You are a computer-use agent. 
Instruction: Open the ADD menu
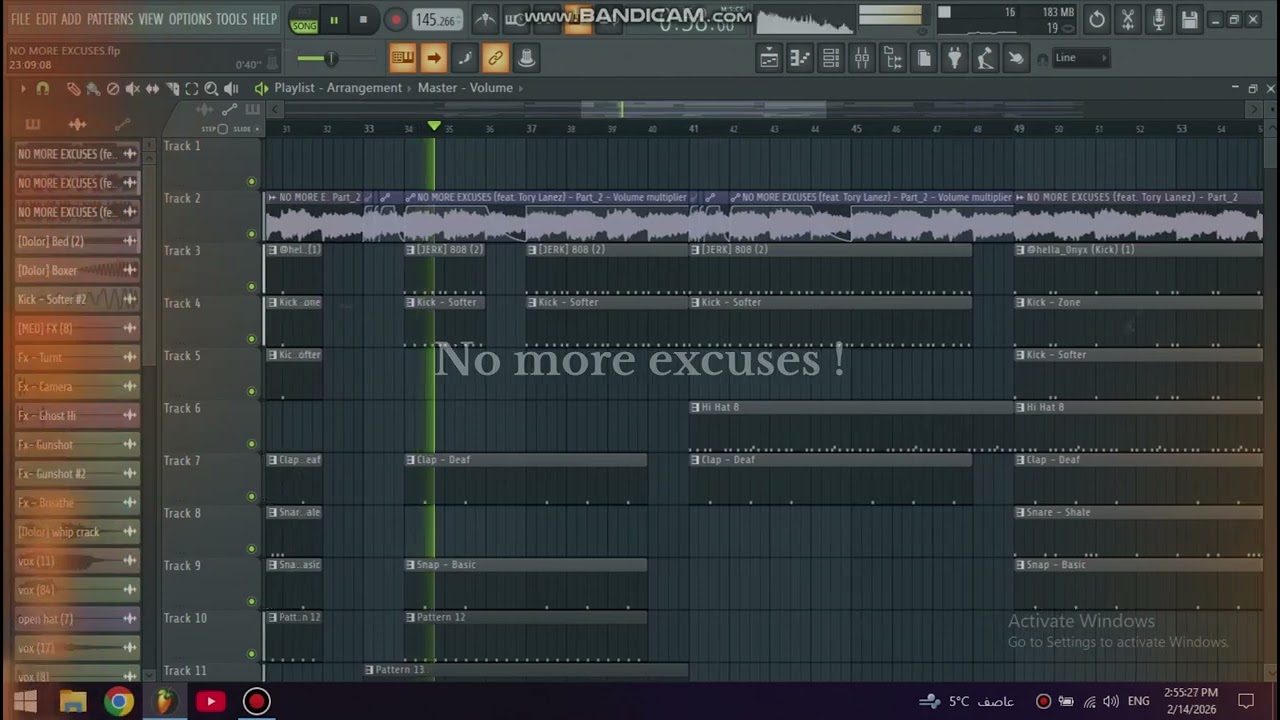[71, 19]
